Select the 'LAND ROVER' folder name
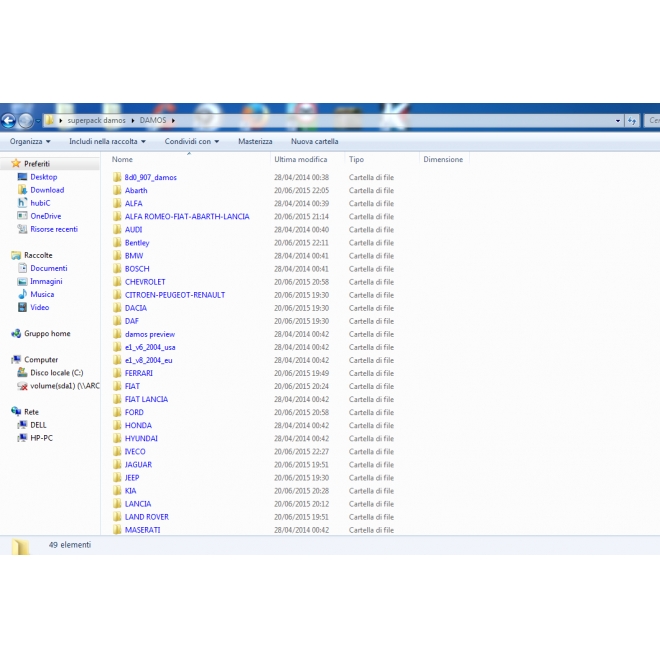Screen dimensions: 660x660 [146, 517]
